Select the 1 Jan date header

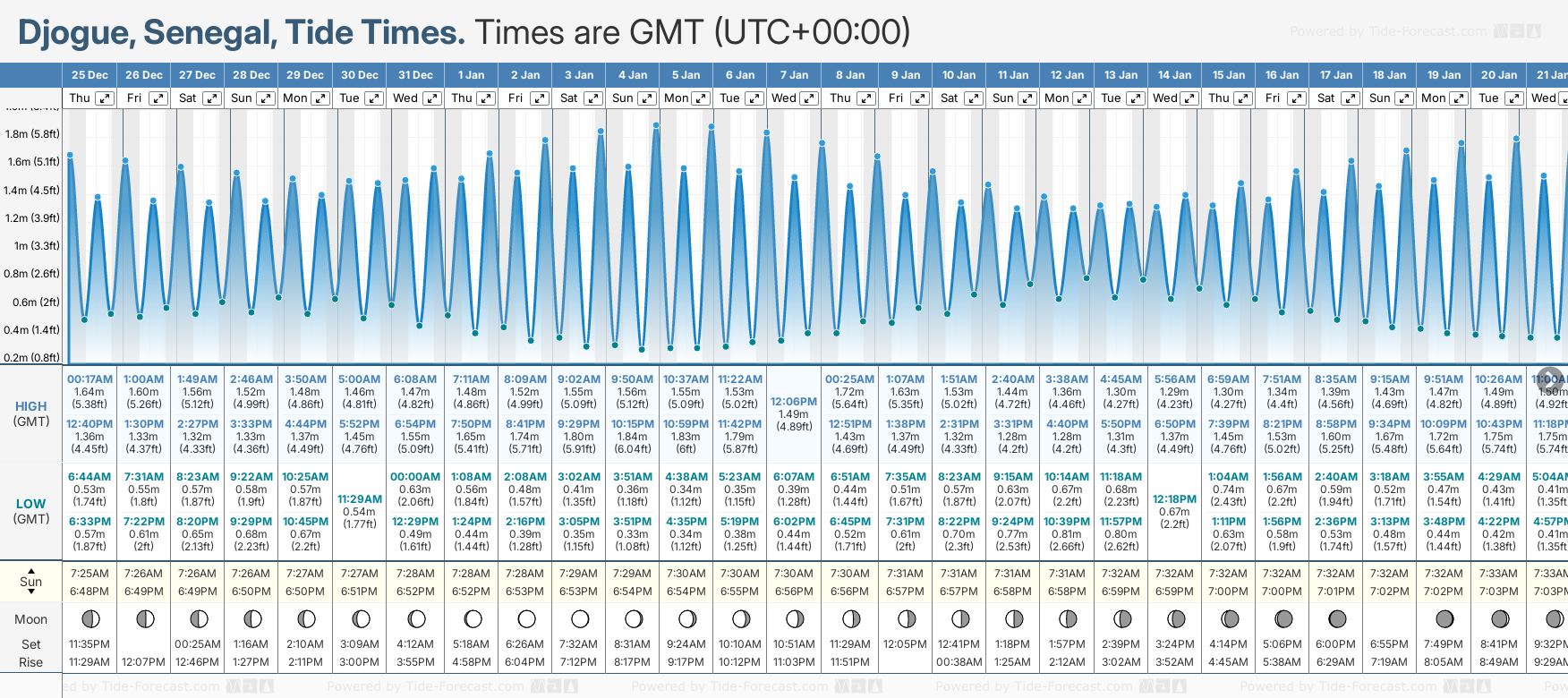click(471, 75)
